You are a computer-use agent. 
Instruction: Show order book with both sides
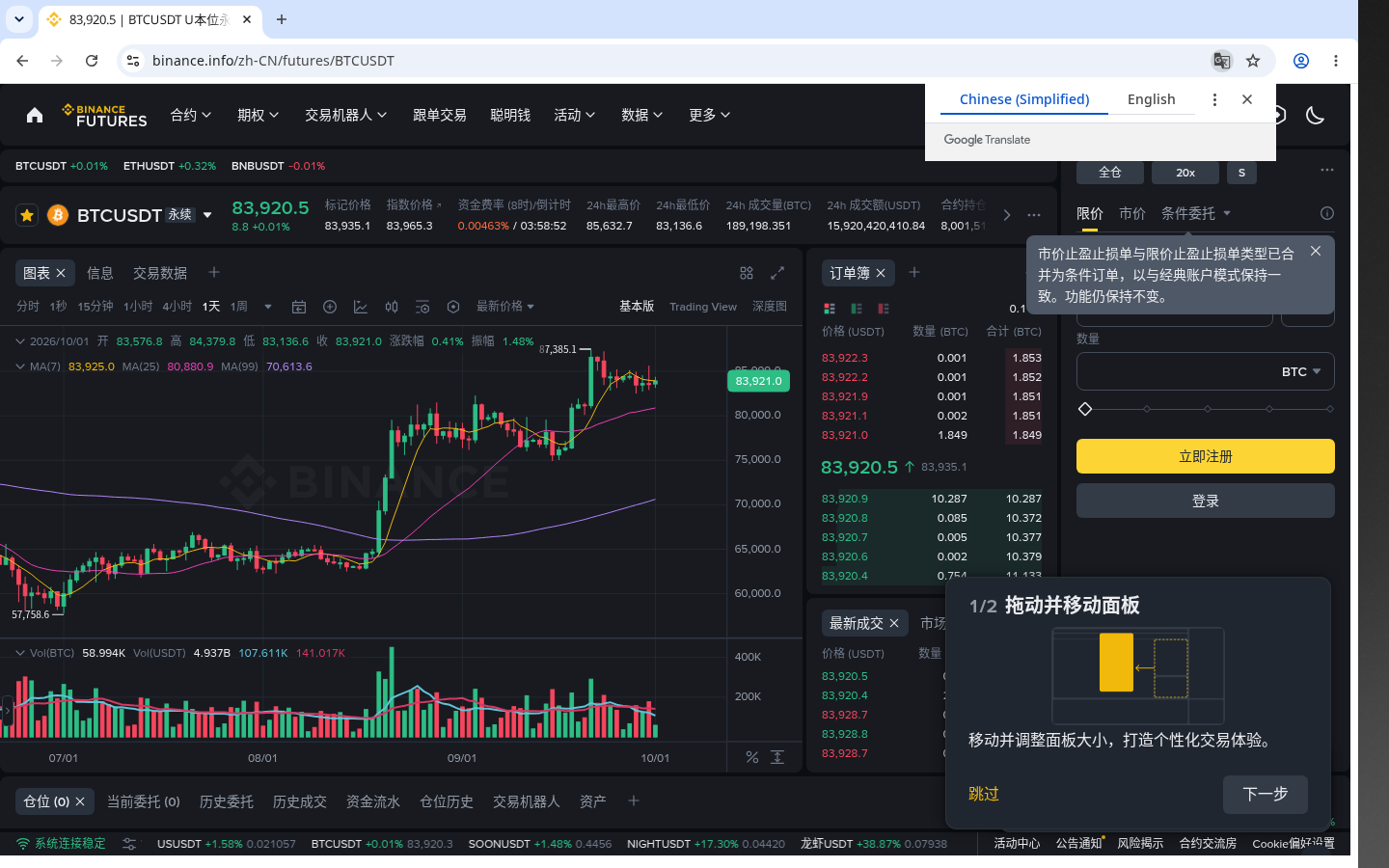click(830, 309)
